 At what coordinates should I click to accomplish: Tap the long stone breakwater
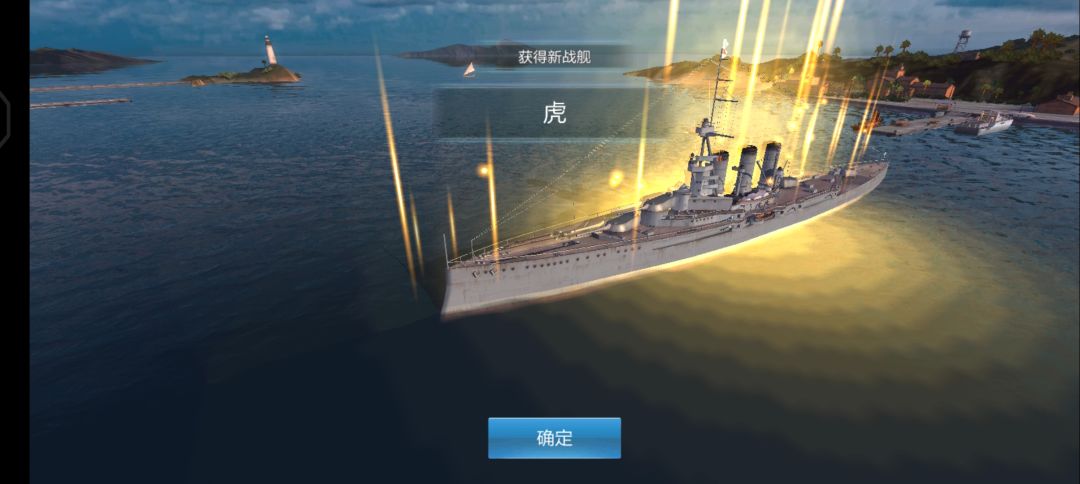point(107,86)
